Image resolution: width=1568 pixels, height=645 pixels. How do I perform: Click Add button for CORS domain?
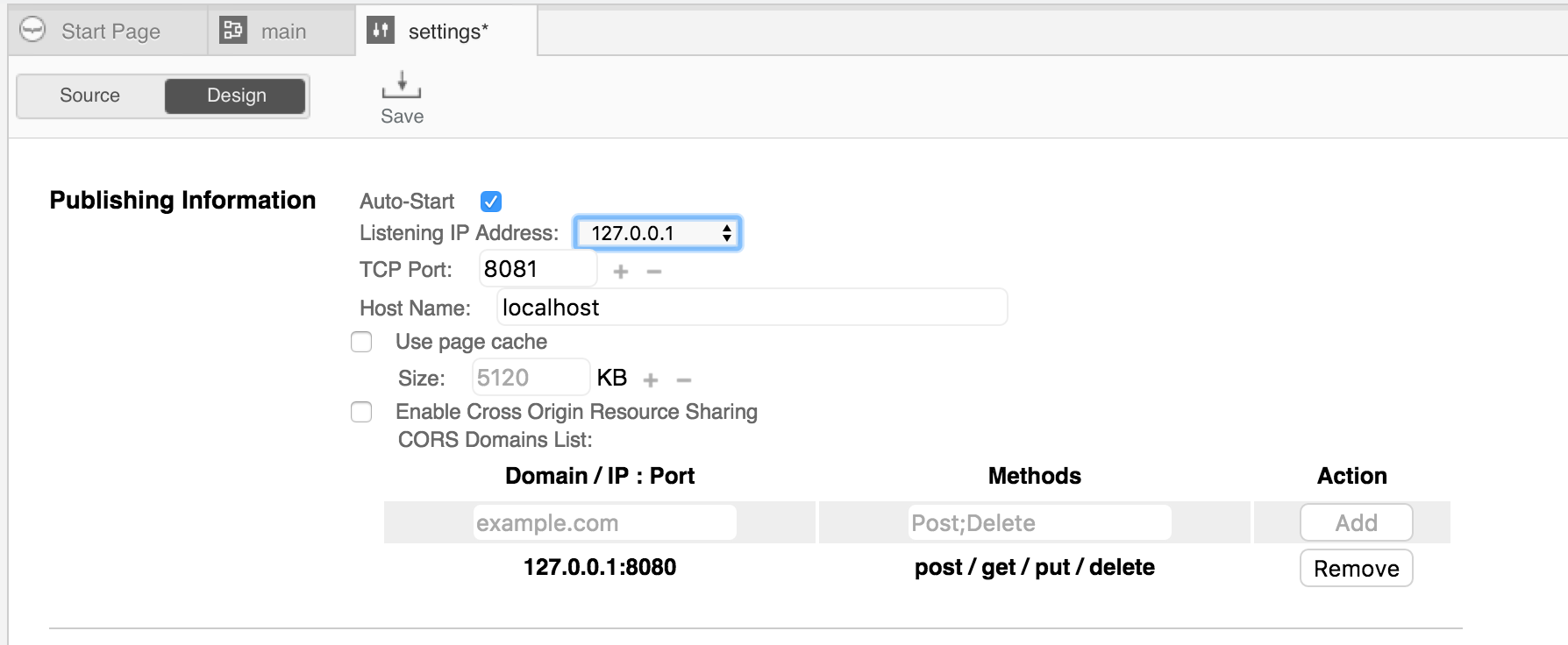coord(1356,523)
